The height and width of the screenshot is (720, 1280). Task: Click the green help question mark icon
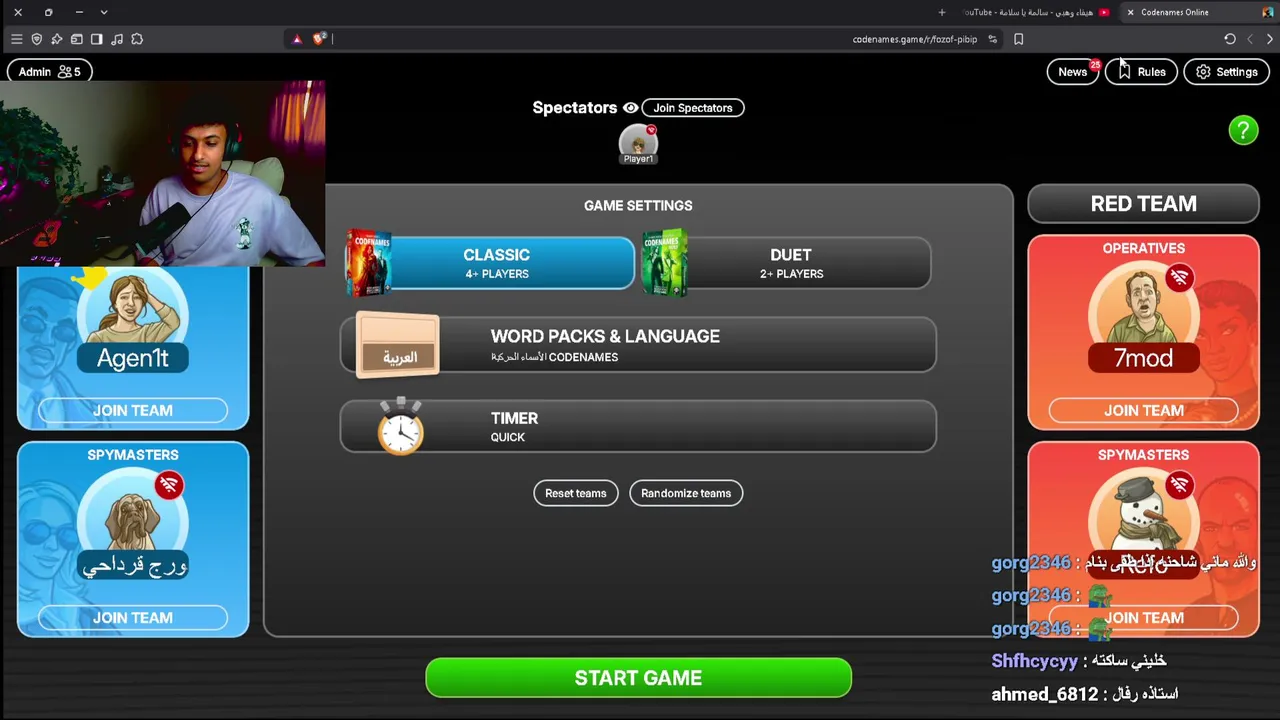pos(1243,130)
